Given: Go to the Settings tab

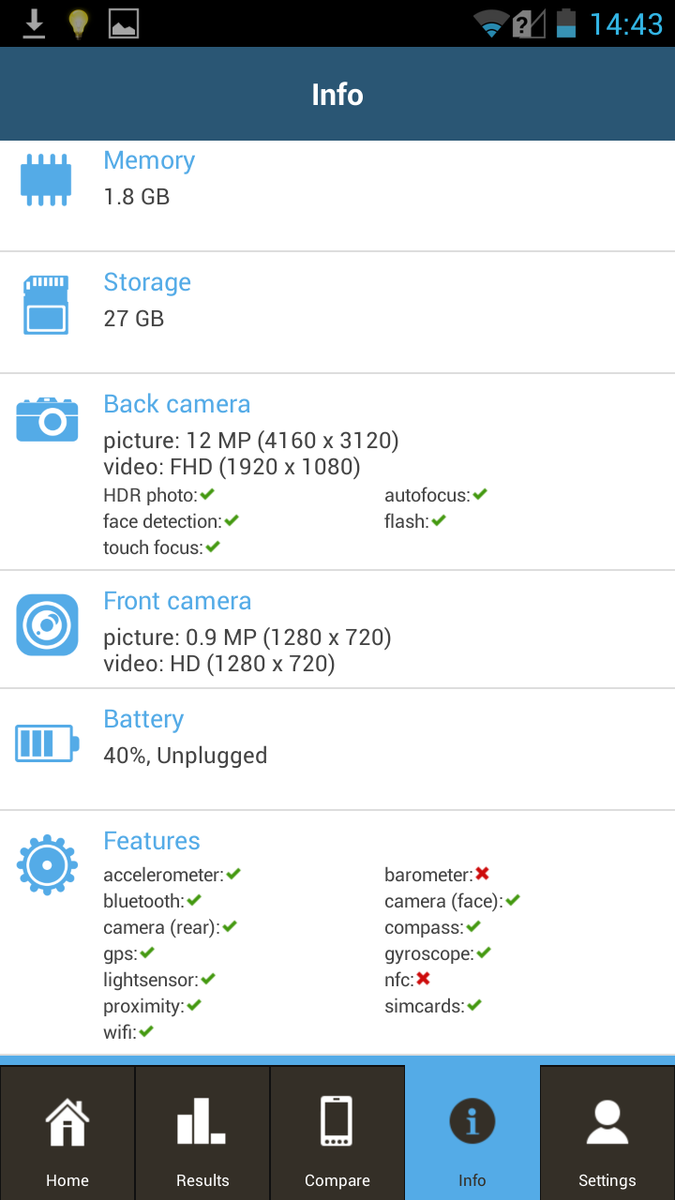Looking at the screenshot, I should pos(607,1133).
